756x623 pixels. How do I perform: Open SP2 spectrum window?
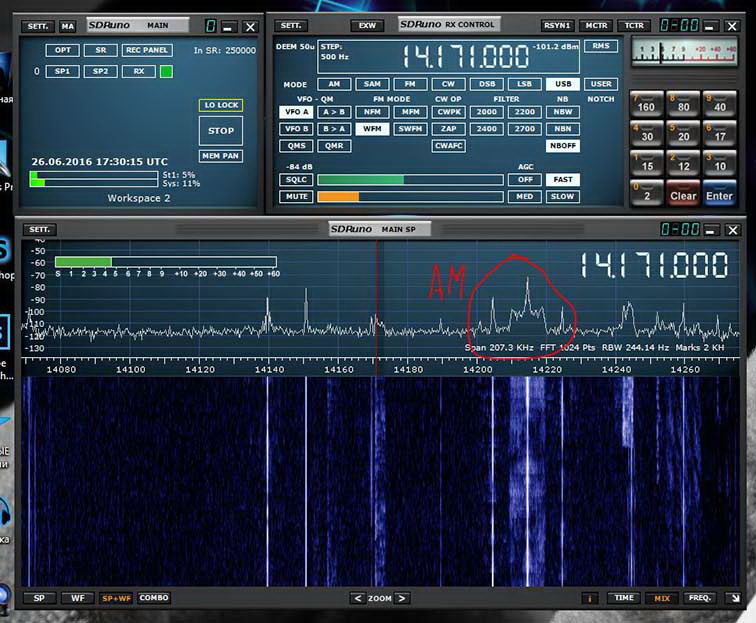101,71
